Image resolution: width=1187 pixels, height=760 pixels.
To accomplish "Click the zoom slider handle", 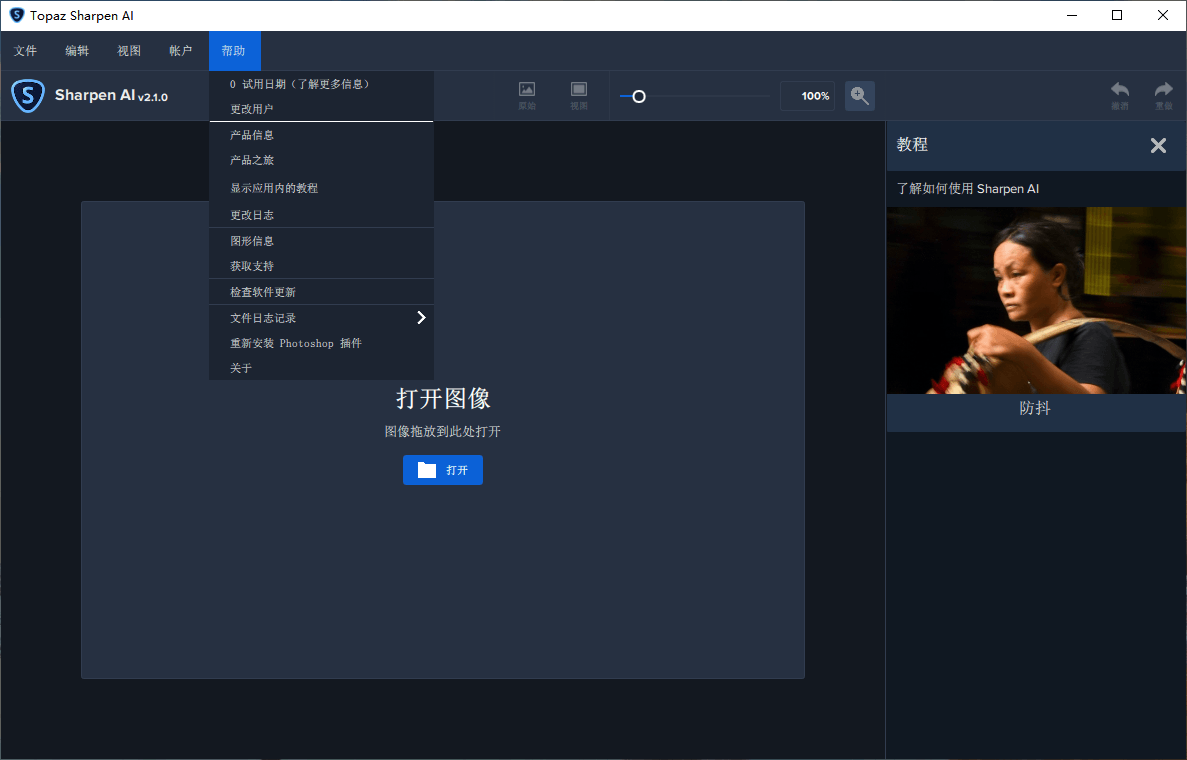I will pos(639,96).
